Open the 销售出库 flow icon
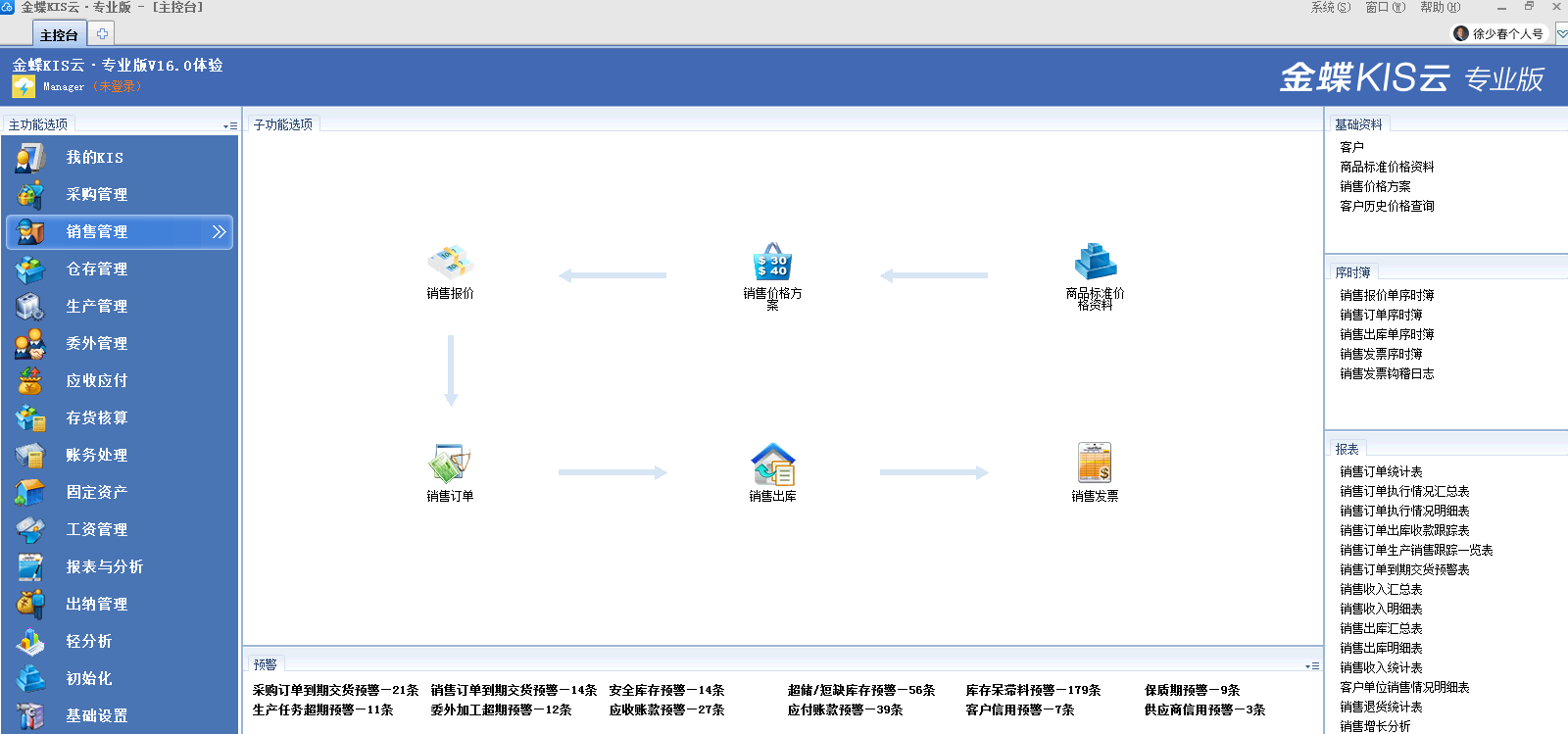1568x734 pixels. [x=772, y=463]
